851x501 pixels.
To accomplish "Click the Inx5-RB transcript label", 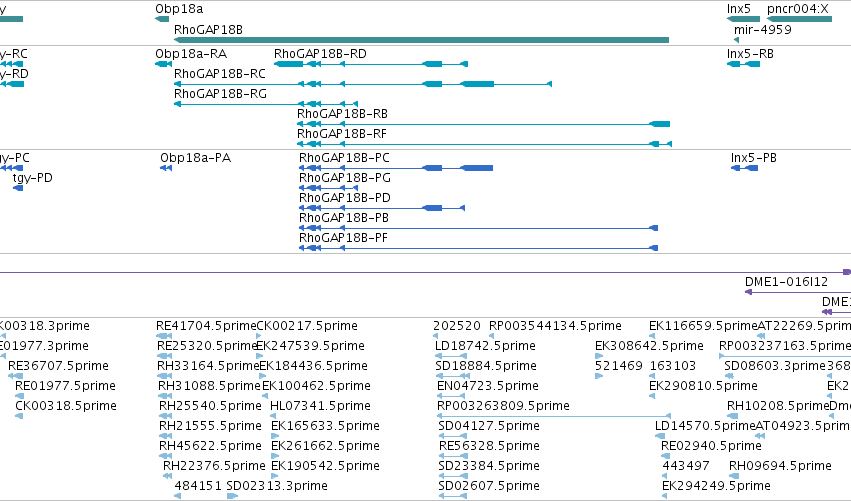I will (750, 54).
